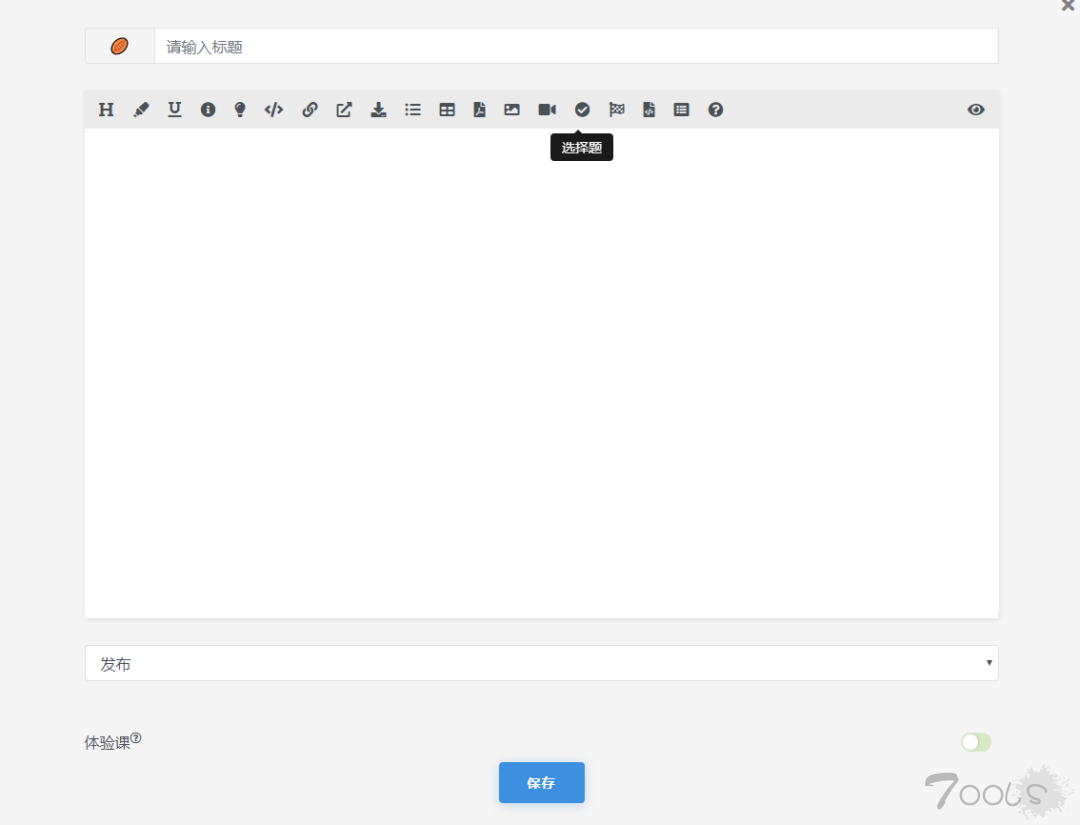This screenshot has height=825, width=1080.
Task: Toggle the 体验课 switch
Action: tap(976, 742)
